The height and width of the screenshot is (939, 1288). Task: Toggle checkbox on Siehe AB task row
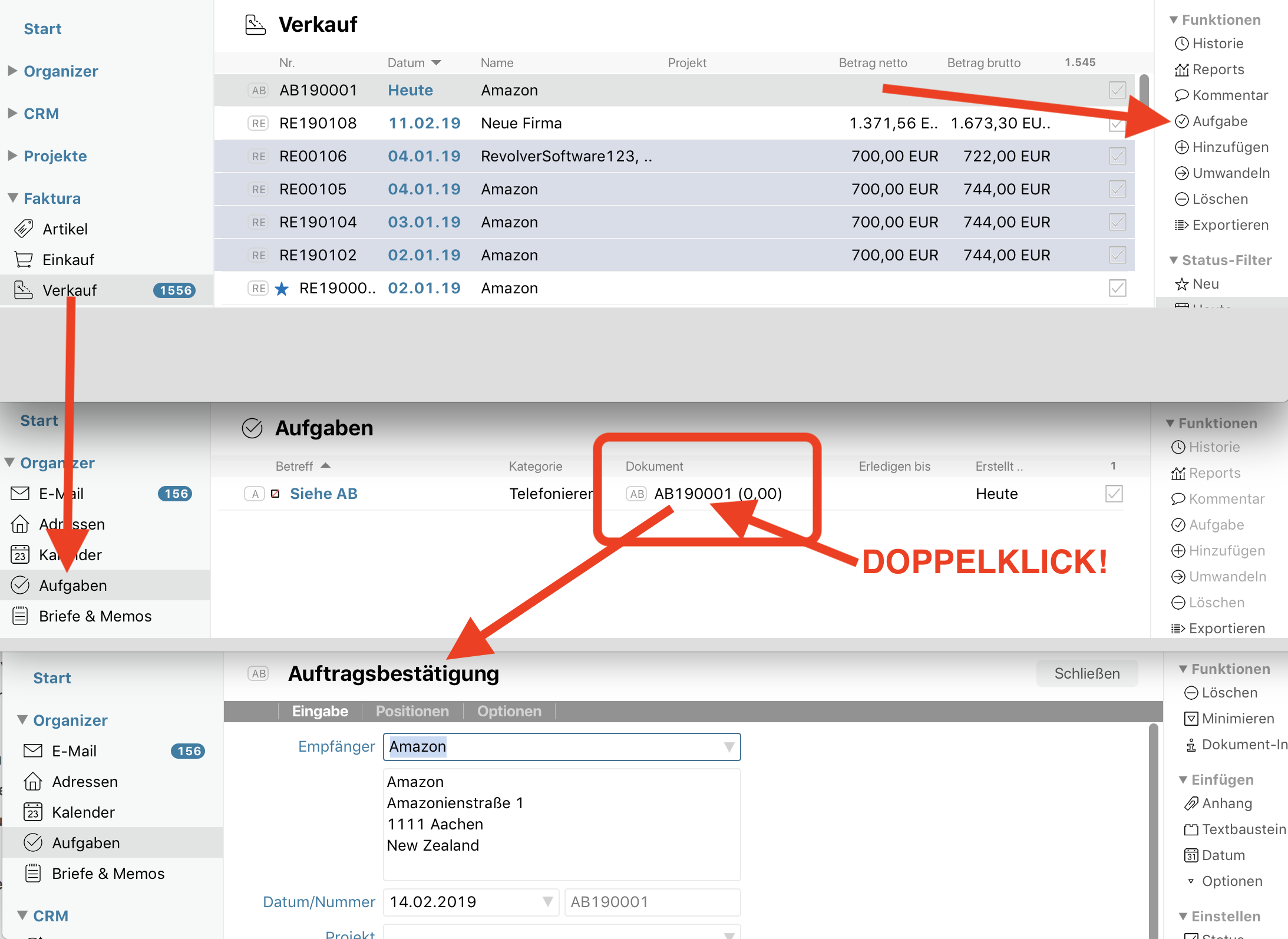(1114, 494)
